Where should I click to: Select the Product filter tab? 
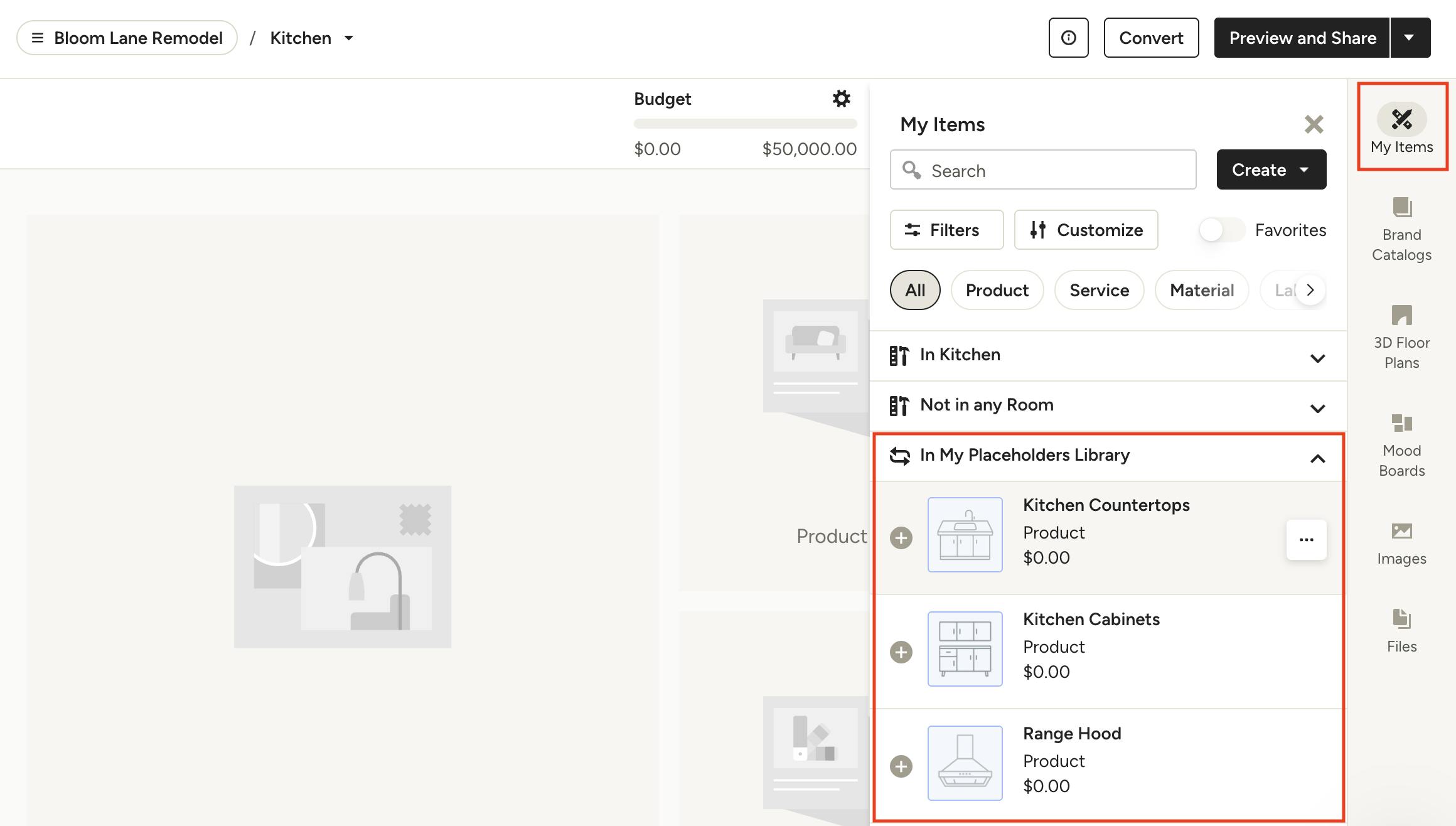(x=997, y=290)
